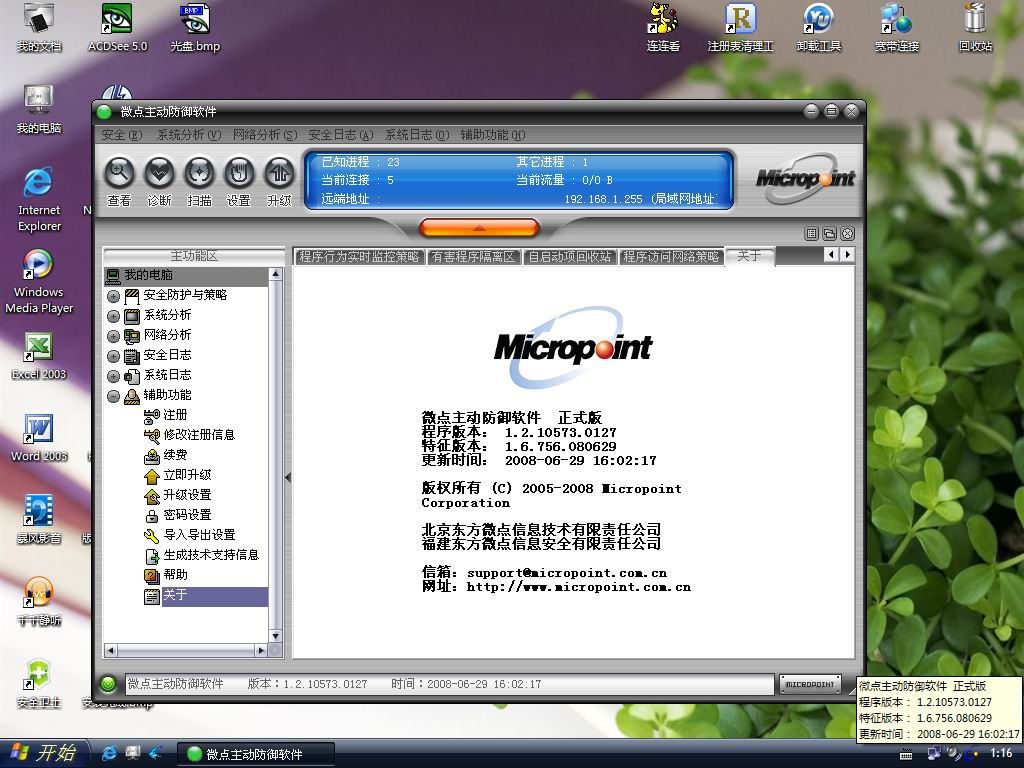Click the green status icon in status bar
1024x768 pixels.
tap(108, 684)
